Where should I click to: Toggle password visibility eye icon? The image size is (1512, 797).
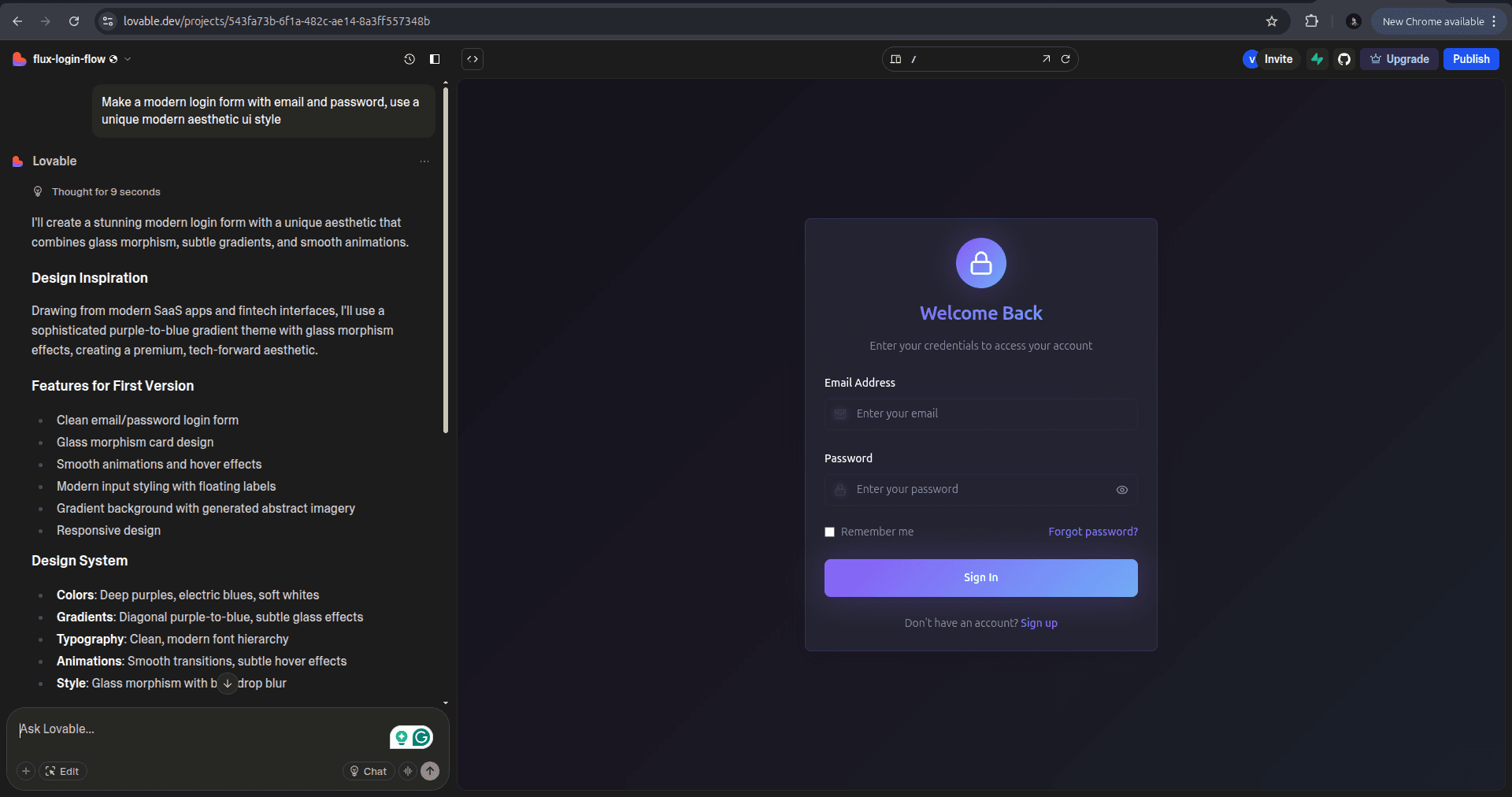tap(1121, 490)
